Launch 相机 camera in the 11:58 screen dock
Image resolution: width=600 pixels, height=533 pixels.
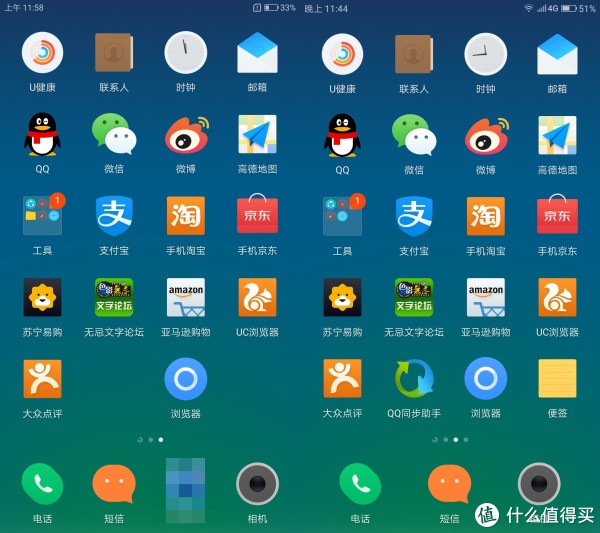[x=257, y=484]
